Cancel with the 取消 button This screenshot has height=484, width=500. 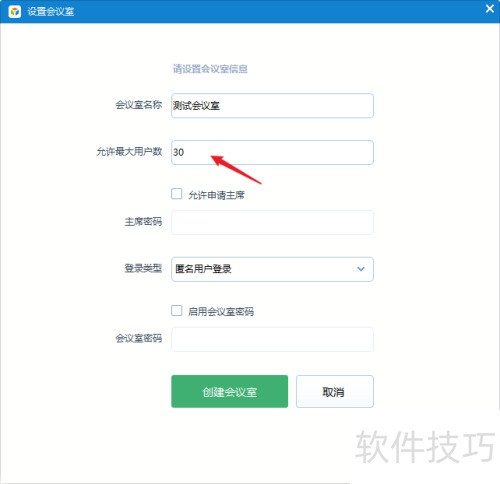click(335, 391)
